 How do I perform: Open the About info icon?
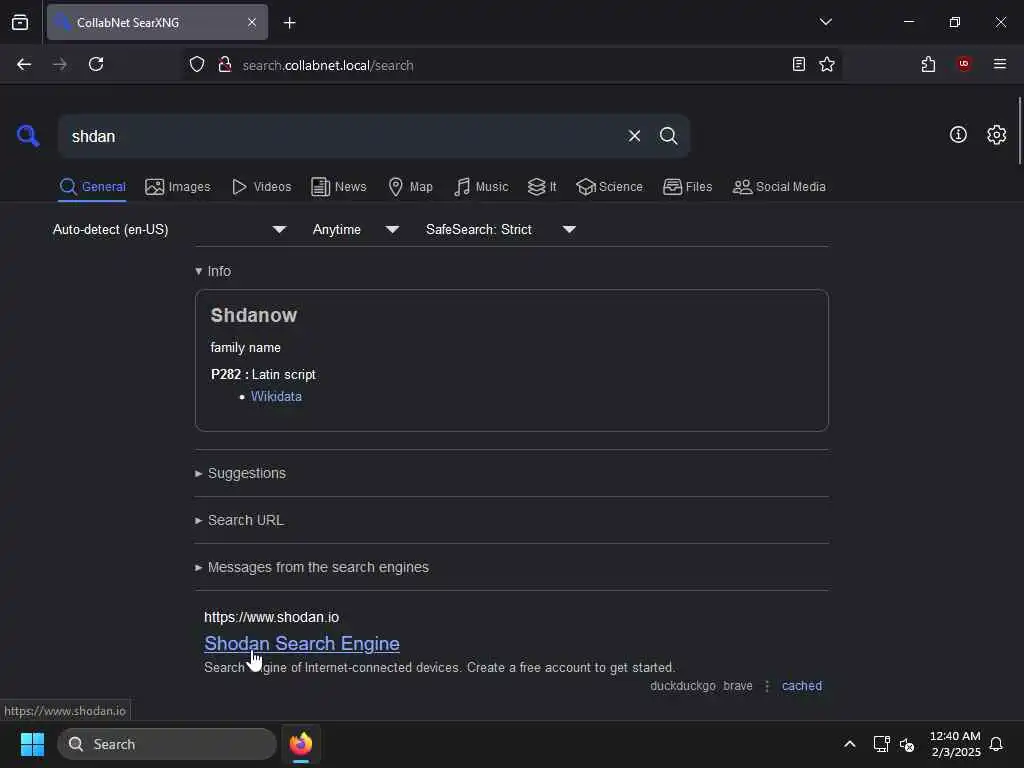pos(958,135)
